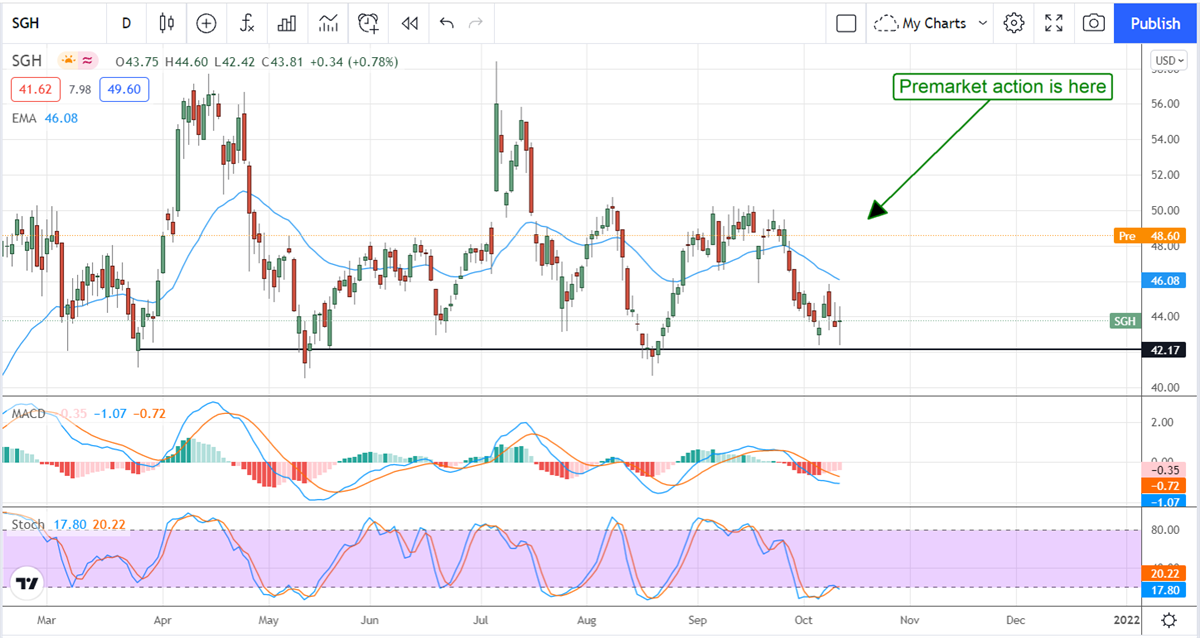Viewport: 1200px width, 638px height.
Task: Change the D timeframe interval
Action: coord(126,22)
